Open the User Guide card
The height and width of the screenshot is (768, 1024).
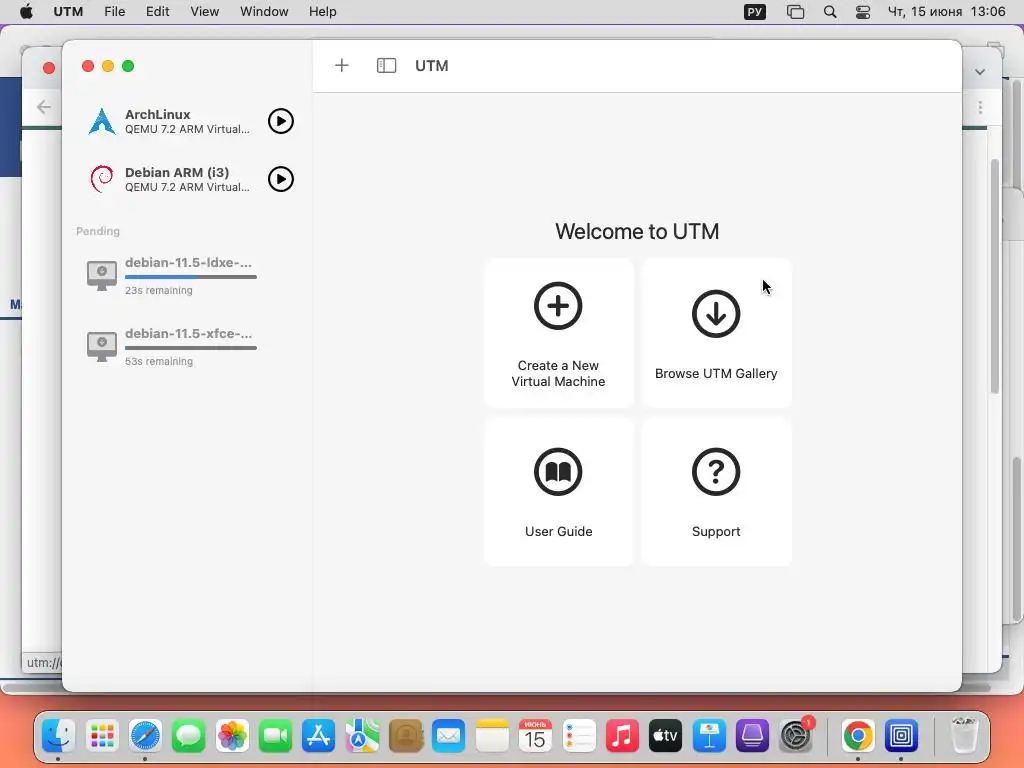(558, 492)
